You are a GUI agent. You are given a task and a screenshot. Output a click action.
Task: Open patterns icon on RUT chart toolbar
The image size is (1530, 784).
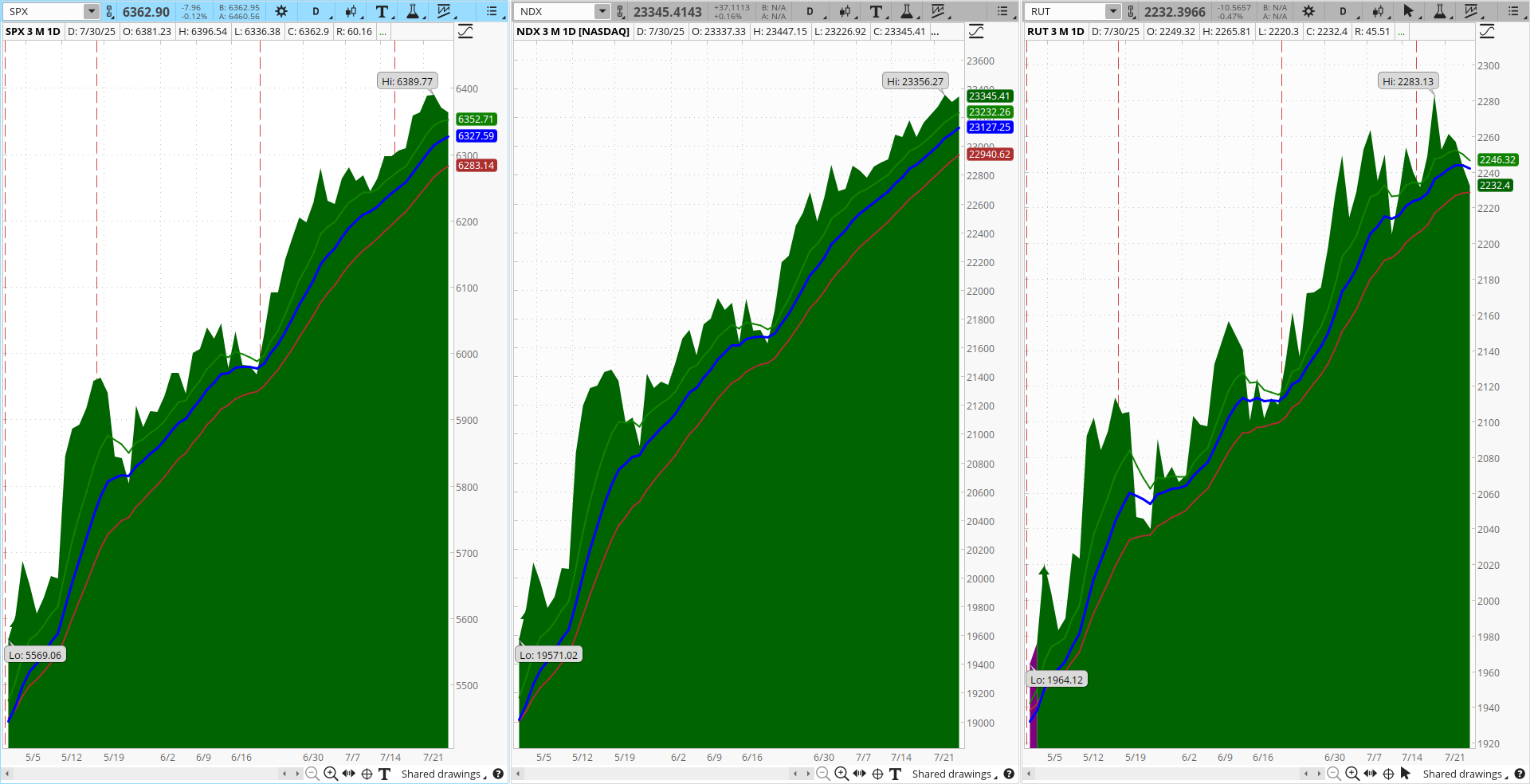[1471, 11]
